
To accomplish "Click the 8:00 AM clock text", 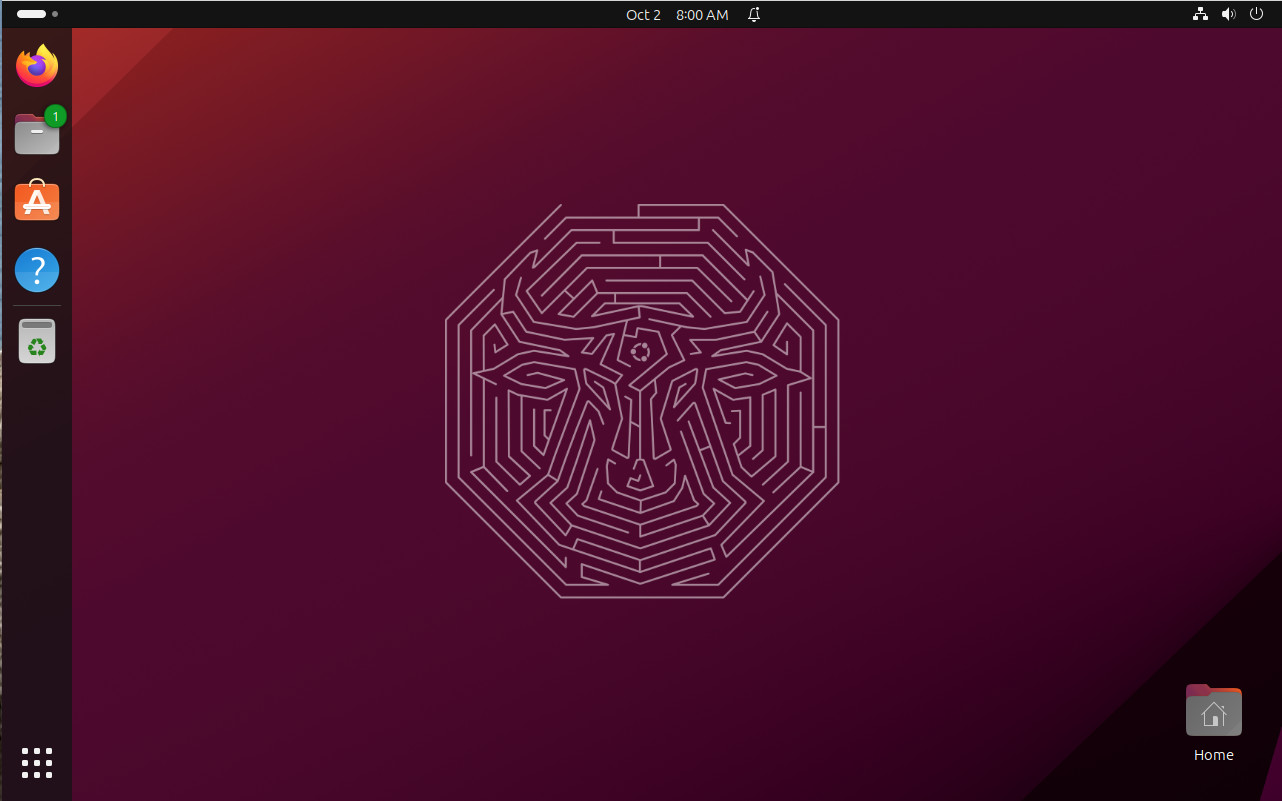I will 702,15.
